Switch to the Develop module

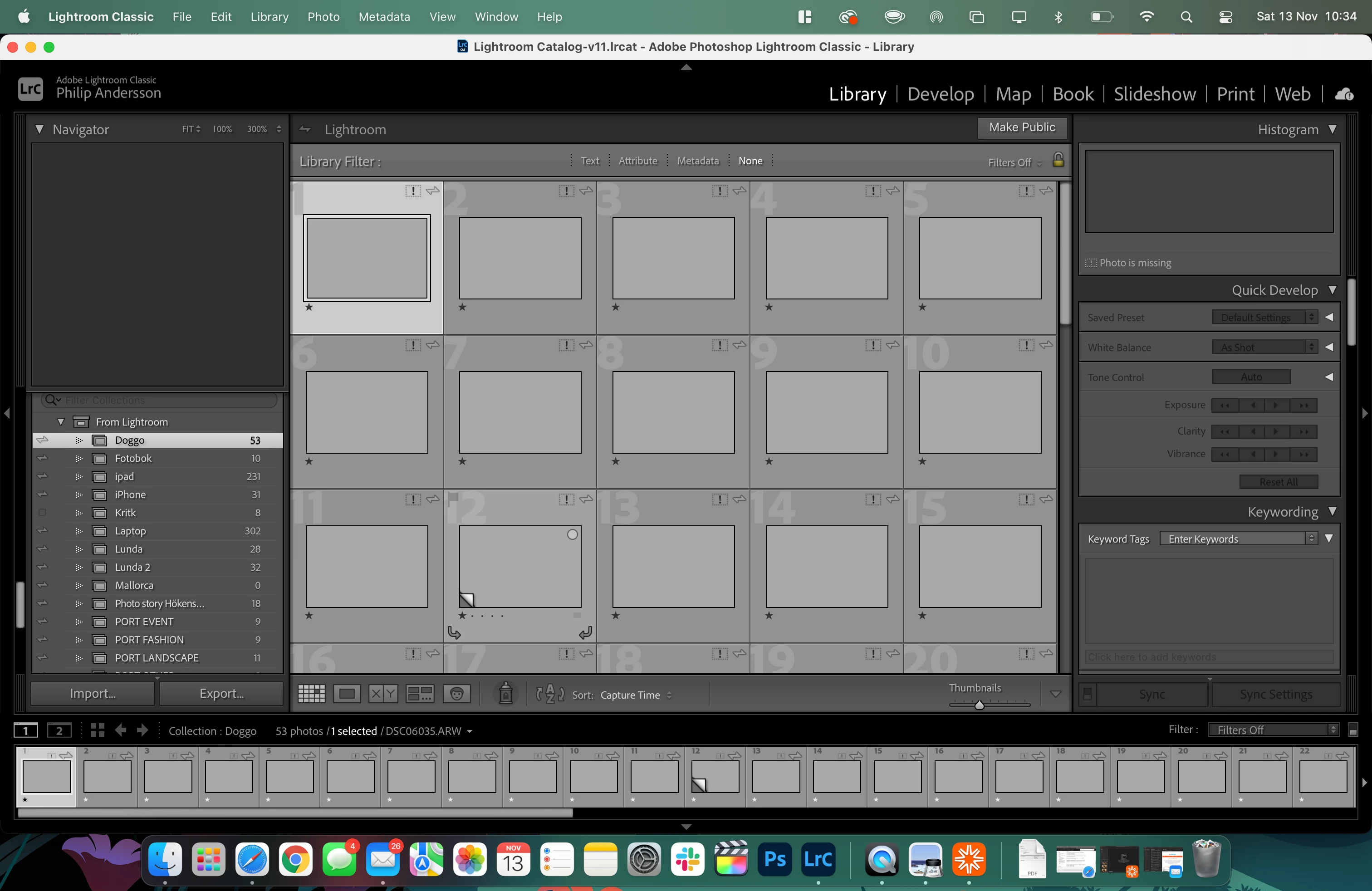point(940,94)
